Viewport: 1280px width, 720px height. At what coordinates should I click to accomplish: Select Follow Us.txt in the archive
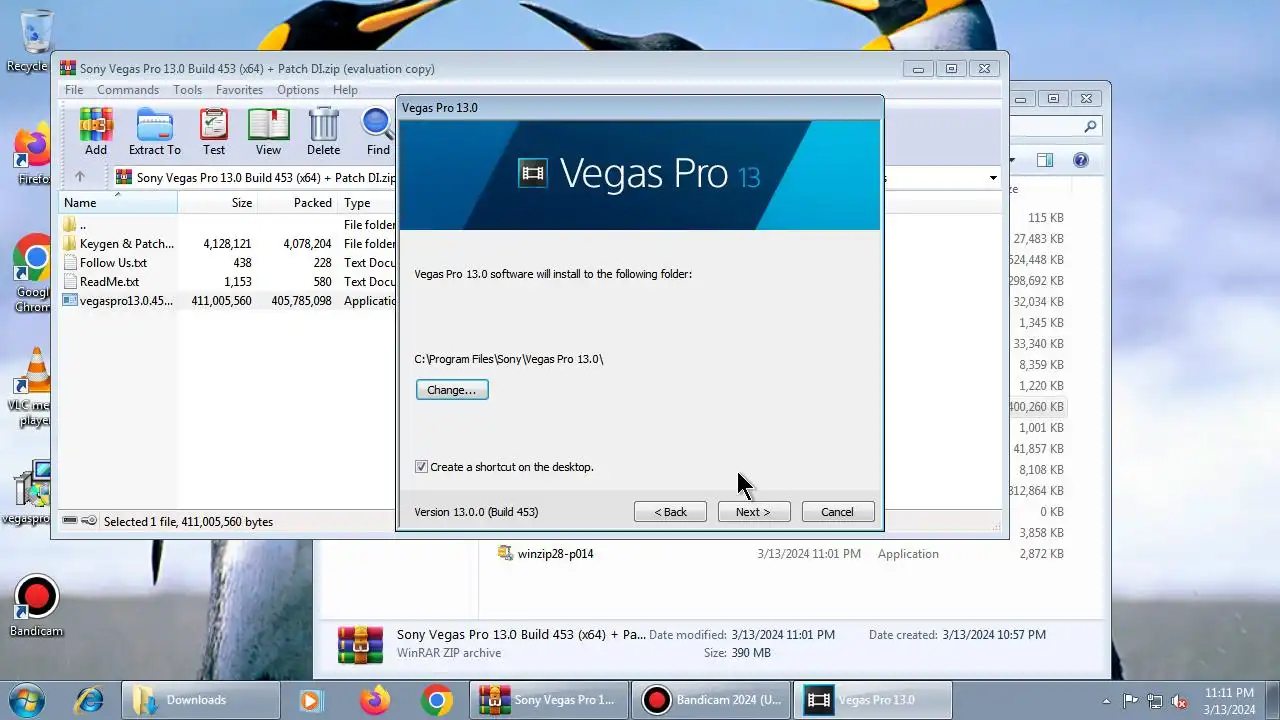[x=228, y=263]
